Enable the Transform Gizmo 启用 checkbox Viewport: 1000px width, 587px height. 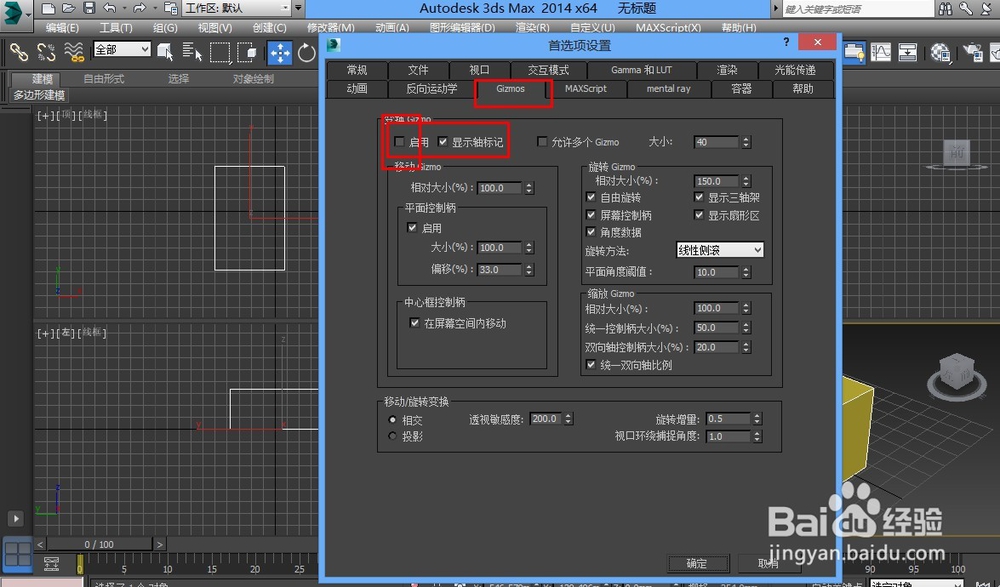point(399,142)
